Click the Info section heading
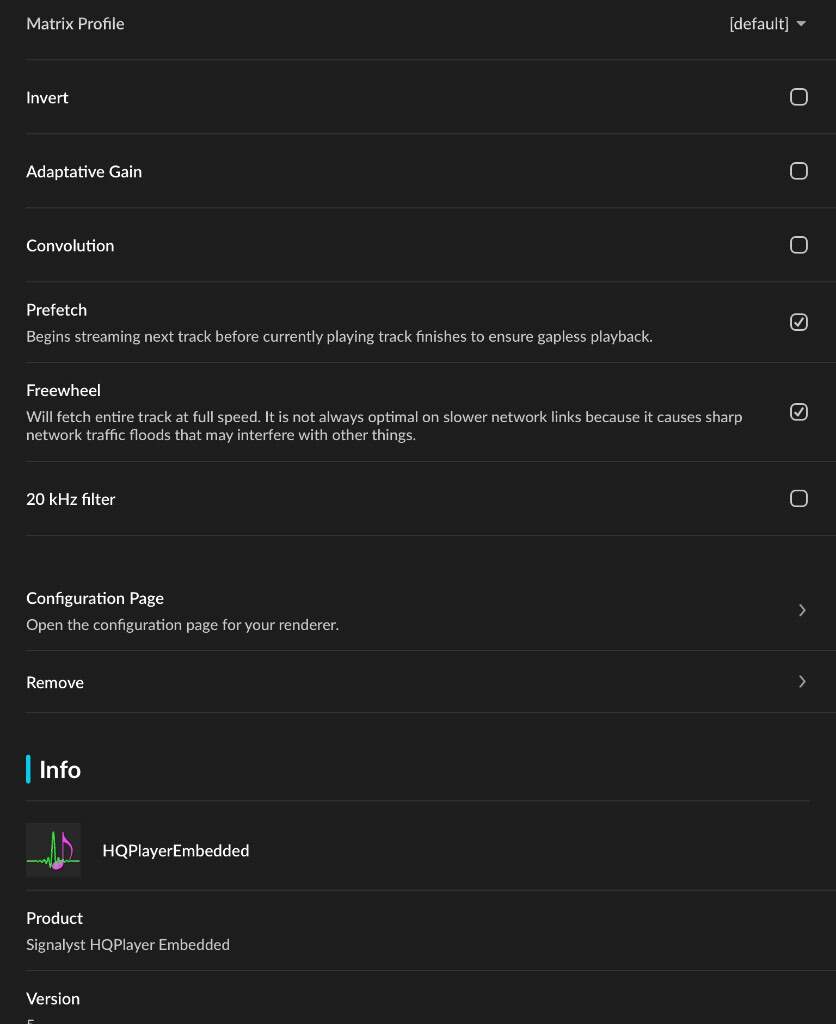836x1024 pixels. [60, 769]
